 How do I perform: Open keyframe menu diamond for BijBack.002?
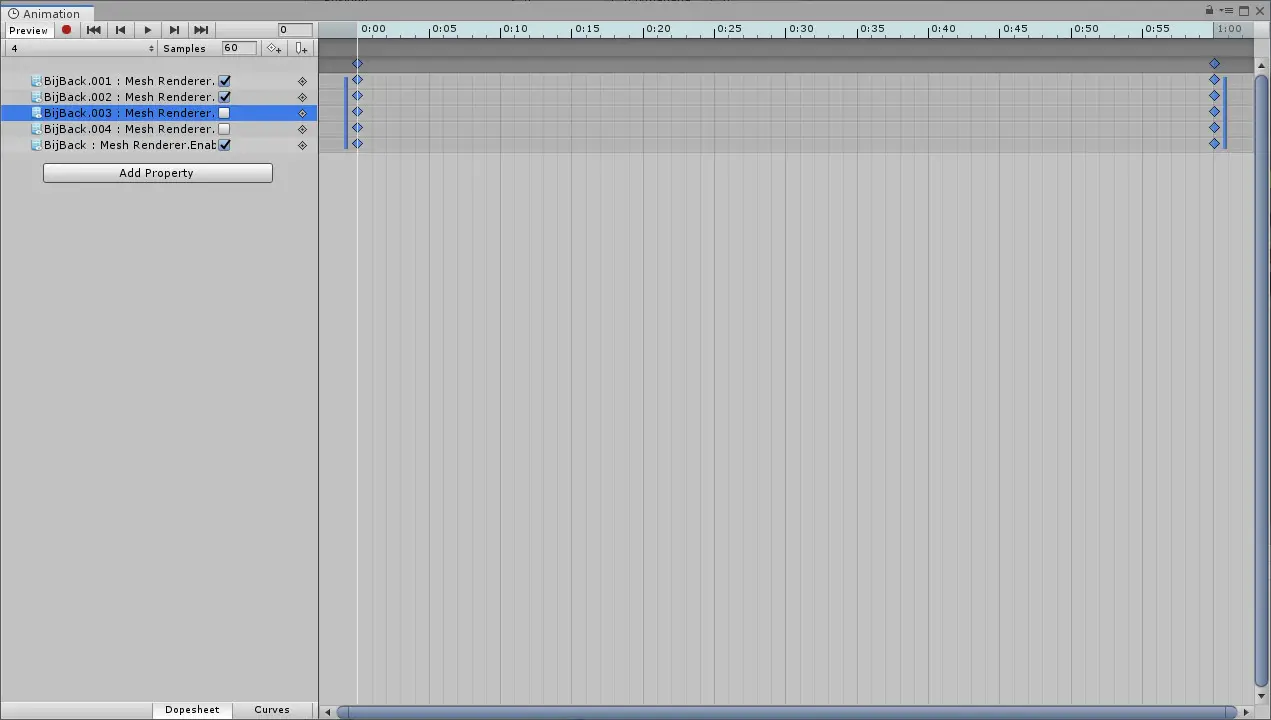tap(302, 97)
